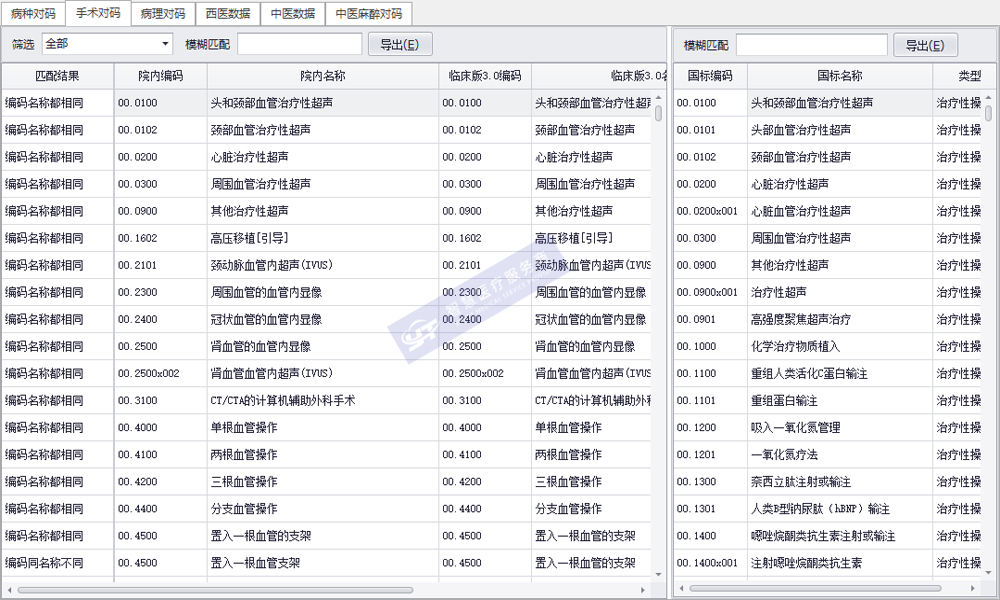
Task: Click the right panel 导出(E) button
Action: click(924, 45)
